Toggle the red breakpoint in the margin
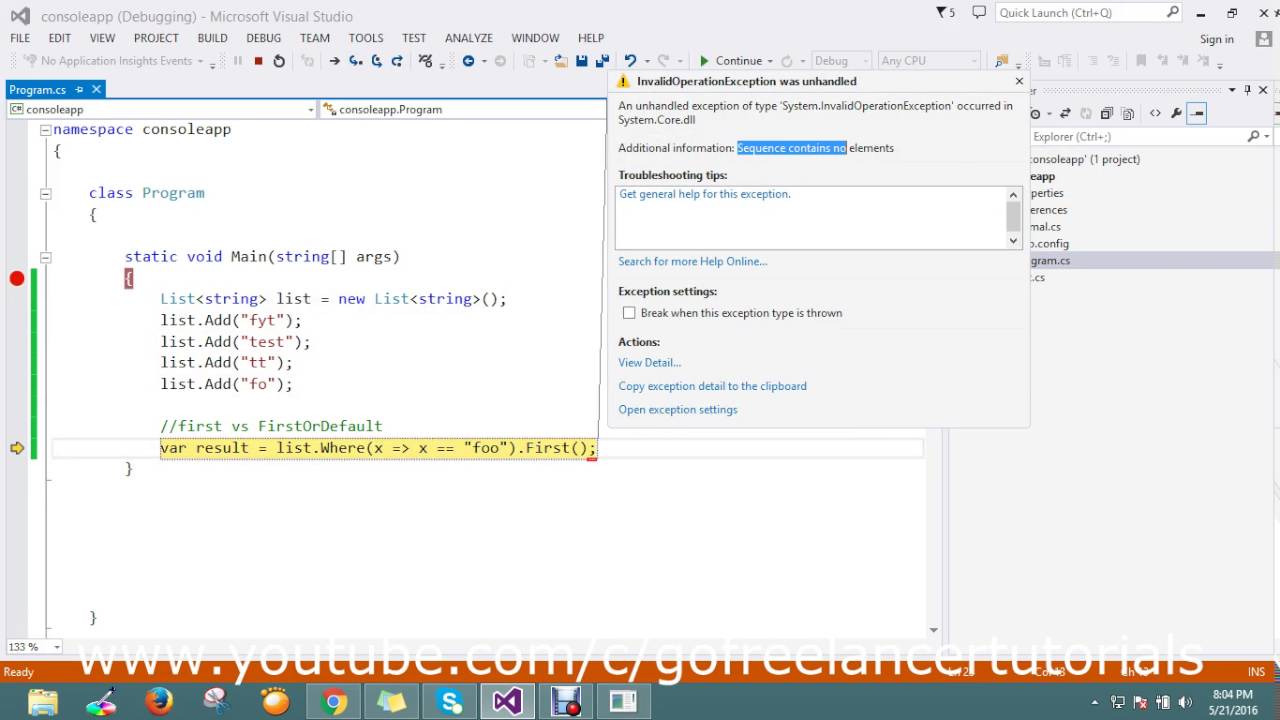Screen dimensions: 1280x720 (x=17, y=278)
